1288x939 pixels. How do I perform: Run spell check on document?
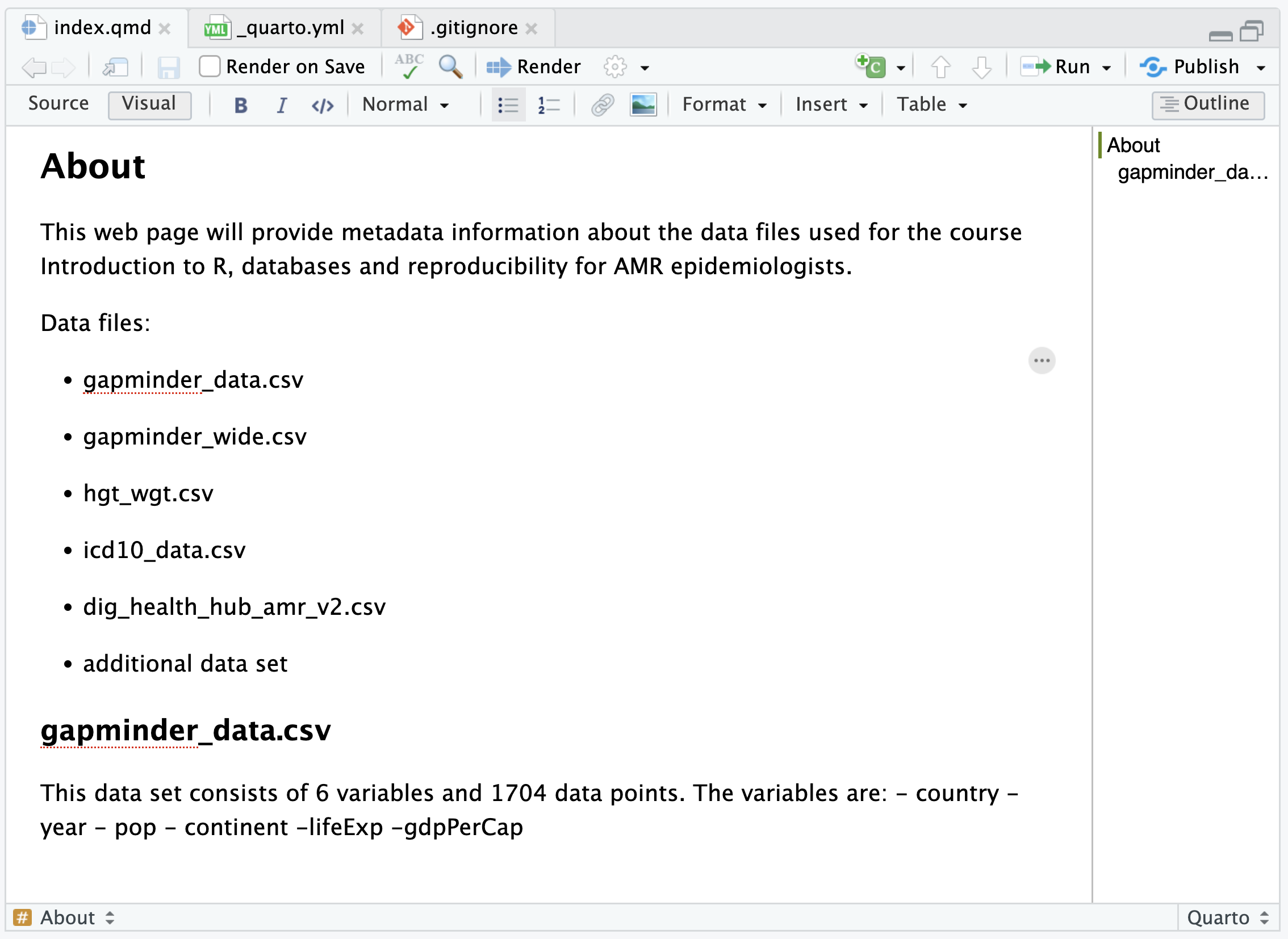pos(409,66)
